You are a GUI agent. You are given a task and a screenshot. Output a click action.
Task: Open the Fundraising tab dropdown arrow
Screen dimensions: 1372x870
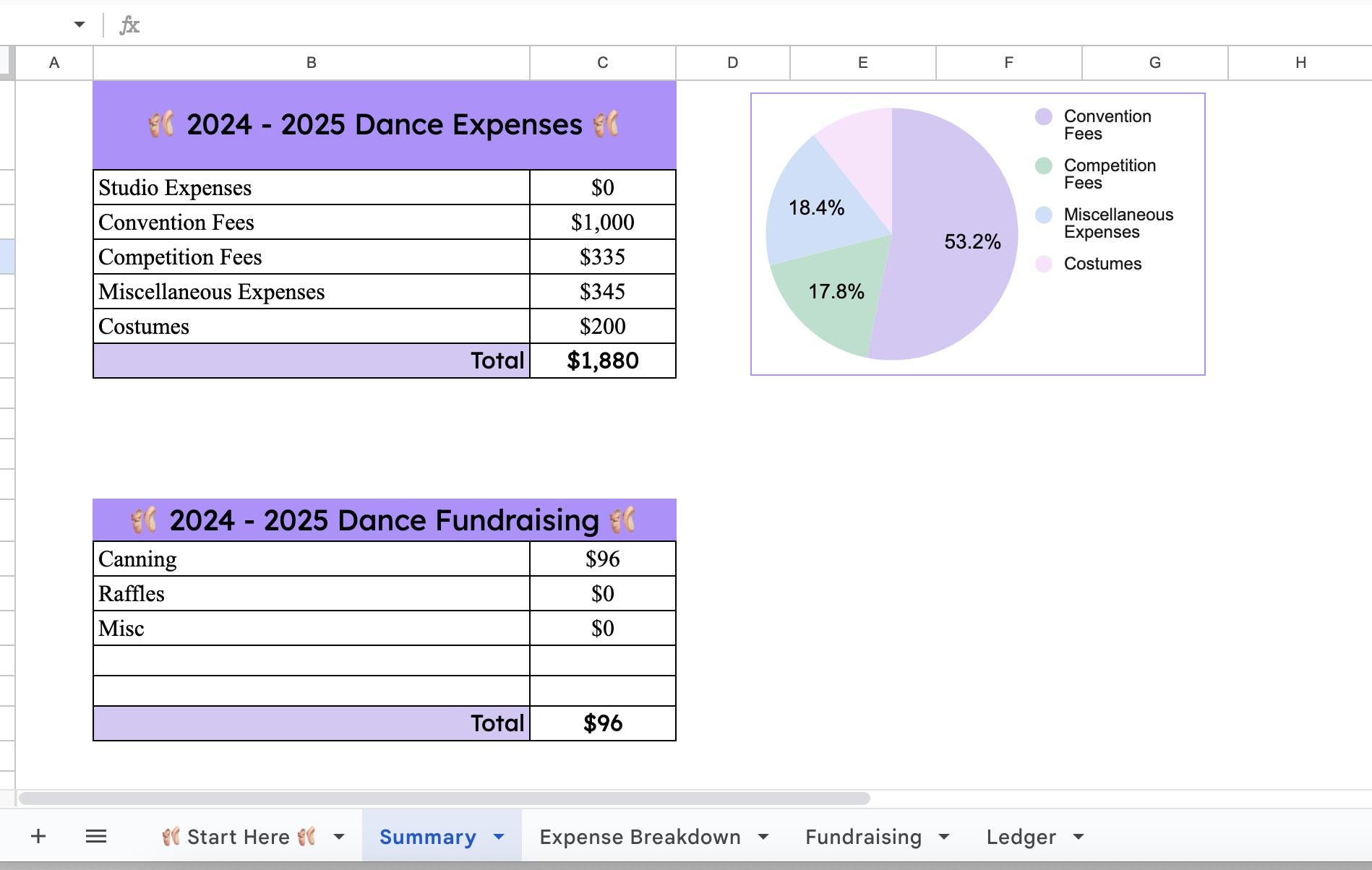(944, 837)
